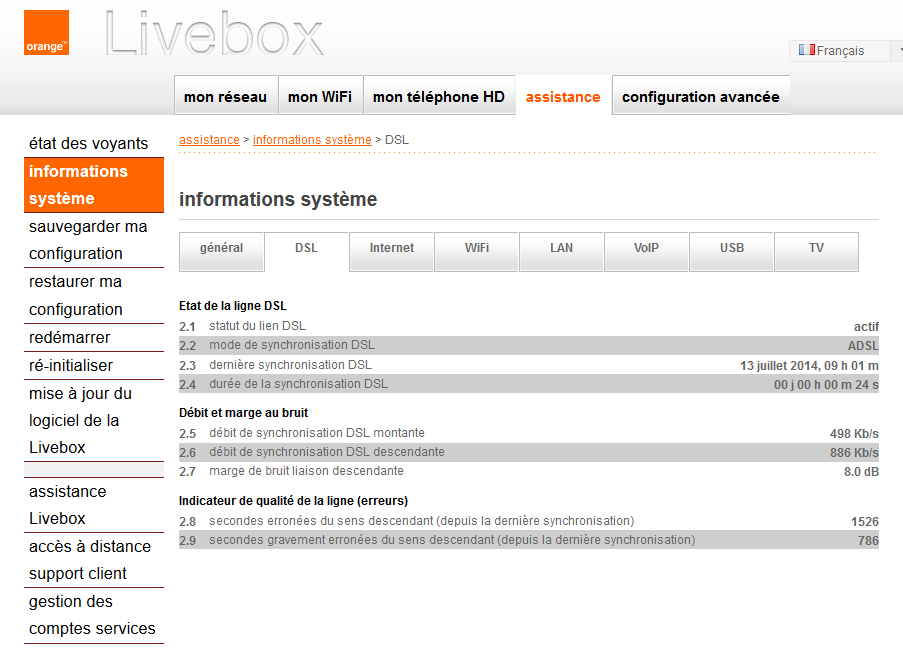Select the 'mon téléphone HD' tab
This screenshot has height=663, width=903.
[x=439, y=96]
